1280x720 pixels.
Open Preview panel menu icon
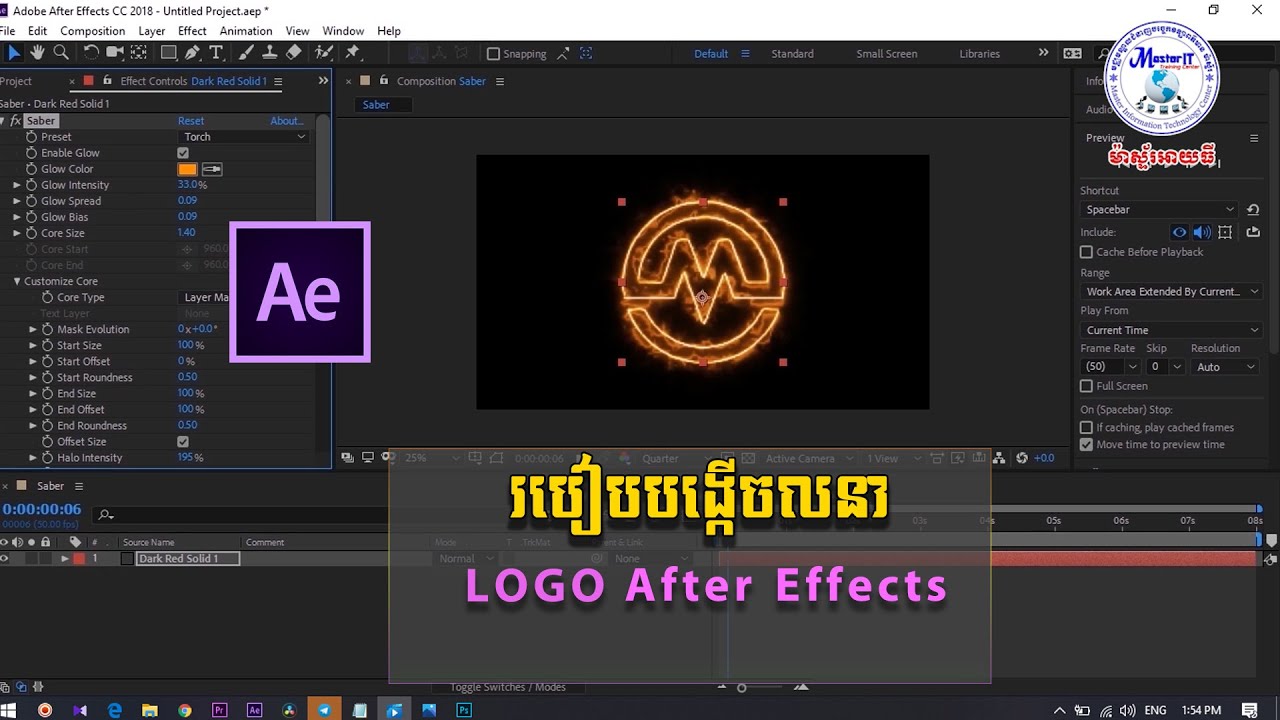[x=1254, y=138]
